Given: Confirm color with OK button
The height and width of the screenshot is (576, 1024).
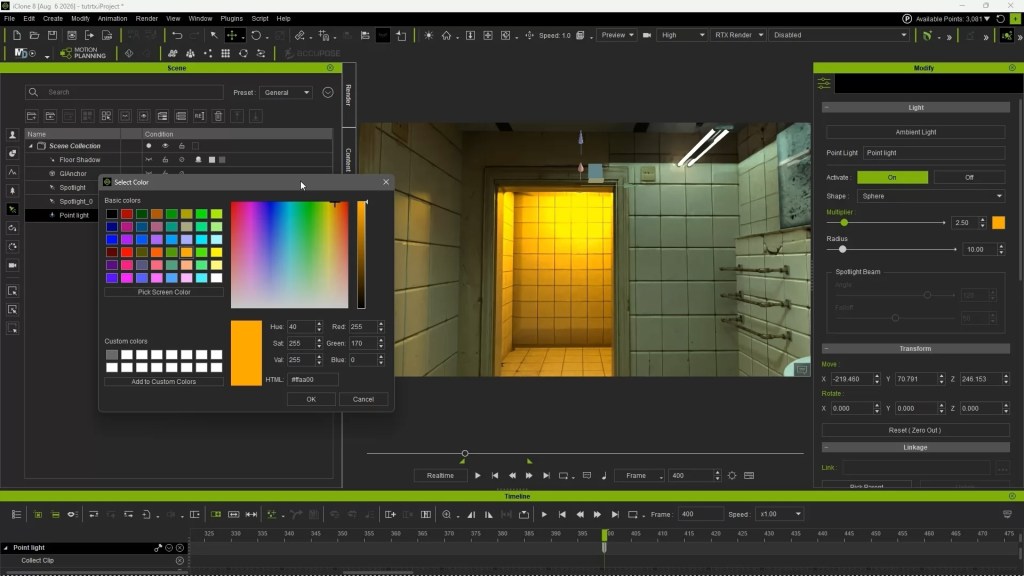Looking at the screenshot, I should coord(311,399).
